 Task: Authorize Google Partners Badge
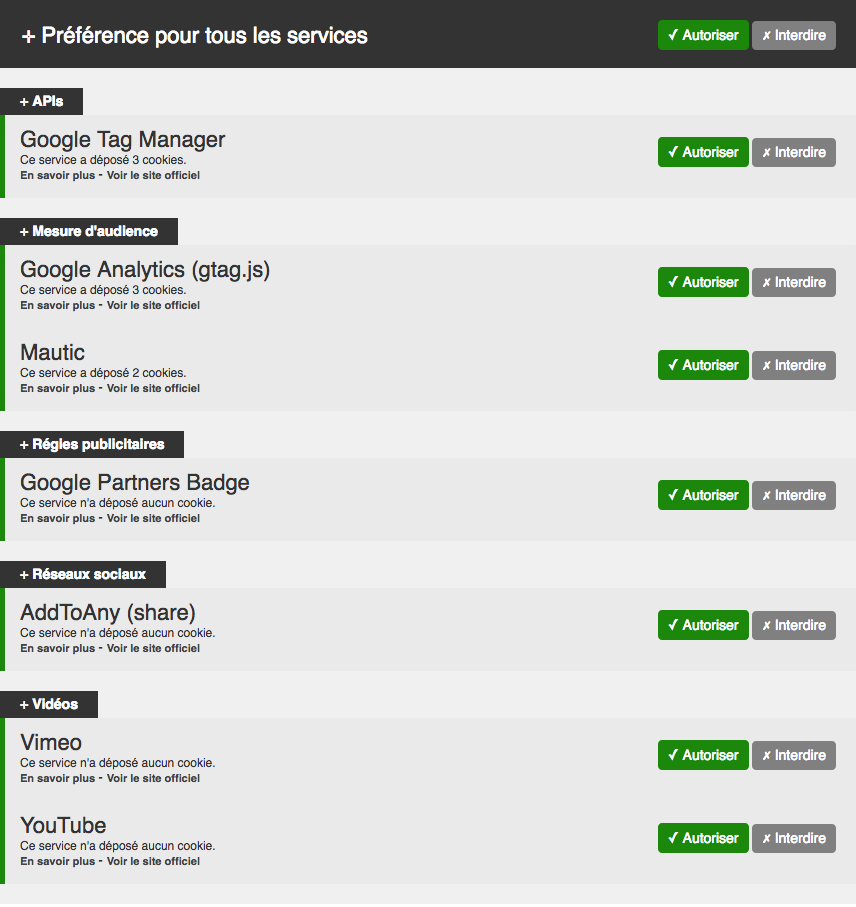pos(703,495)
